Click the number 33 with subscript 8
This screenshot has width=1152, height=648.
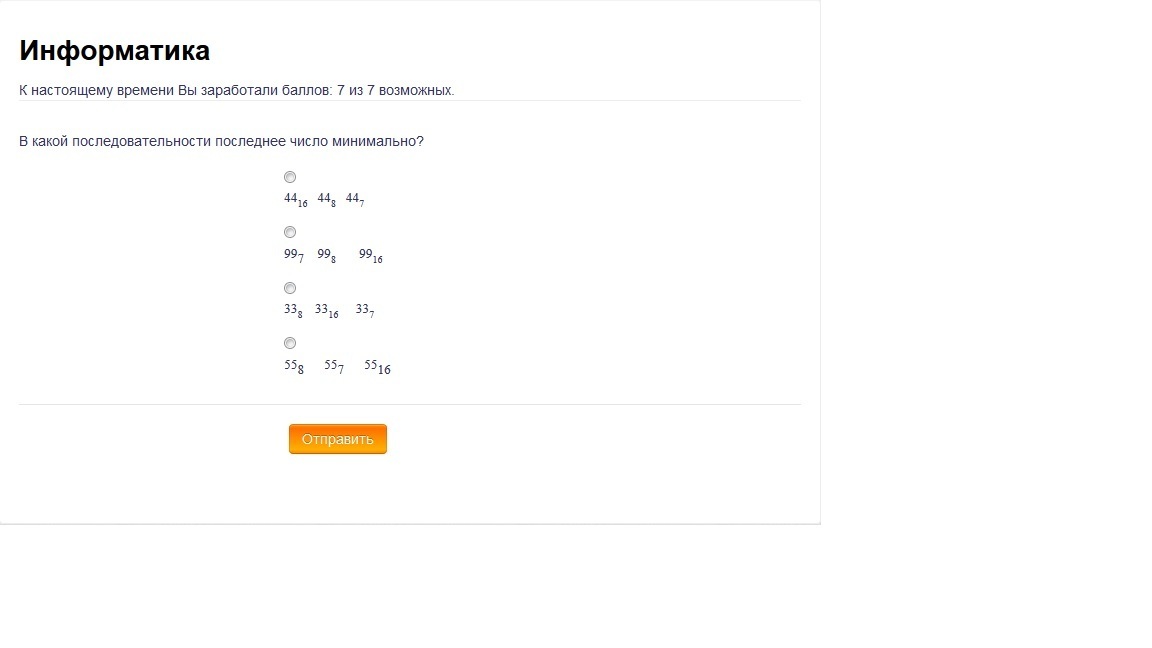pos(293,311)
